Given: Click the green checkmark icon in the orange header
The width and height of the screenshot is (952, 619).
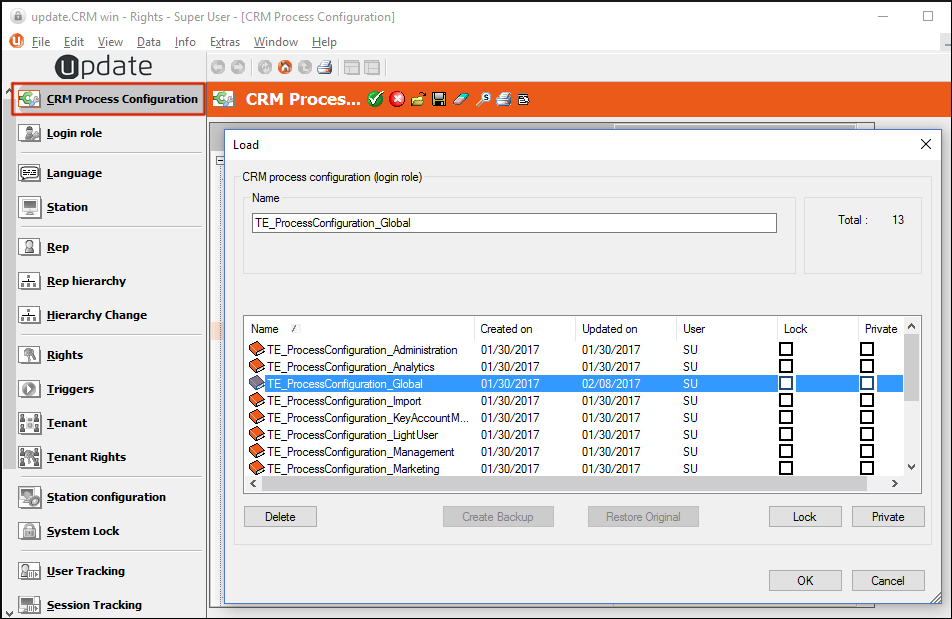Looking at the screenshot, I should click(x=376, y=99).
